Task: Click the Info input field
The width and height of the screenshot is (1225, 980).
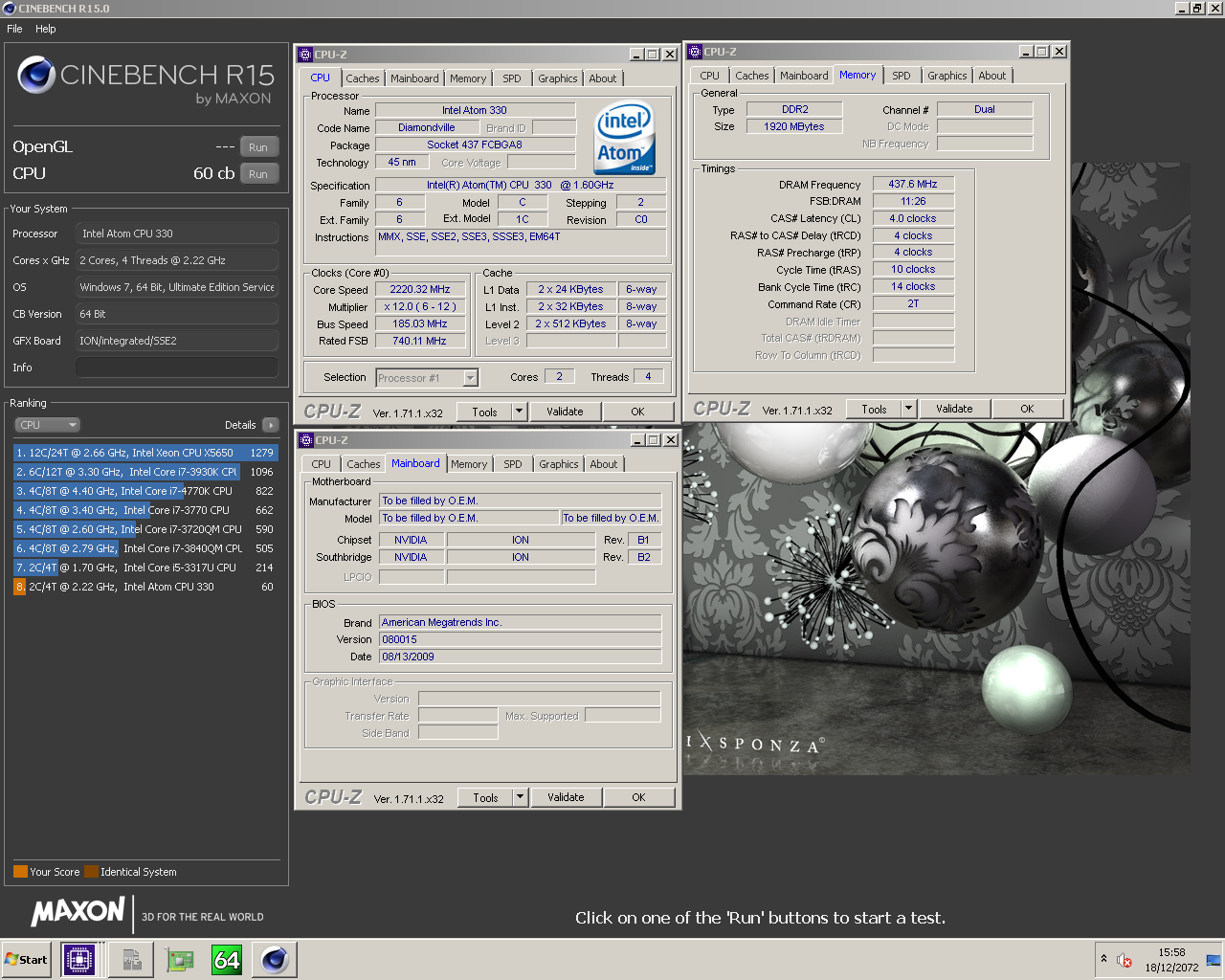Action: click(x=177, y=367)
